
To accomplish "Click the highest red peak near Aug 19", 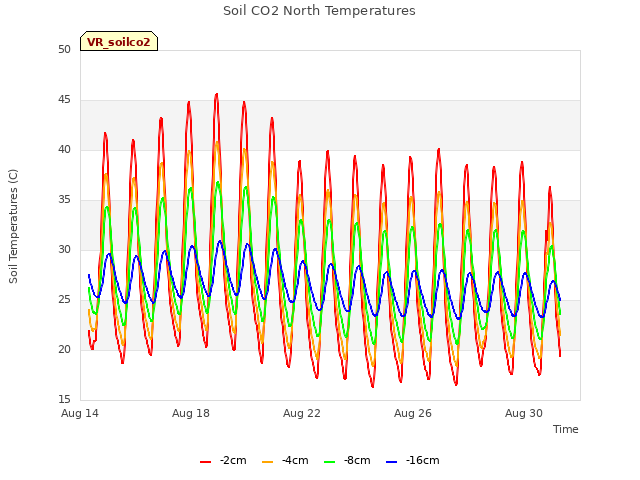I will point(217,94).
